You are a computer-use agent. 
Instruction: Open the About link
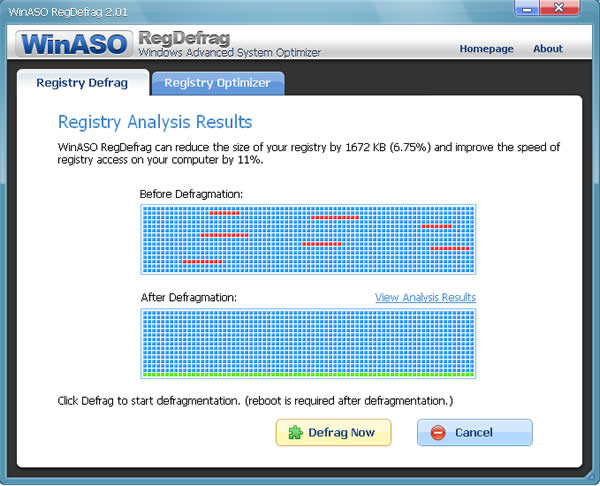pyautogui.click(x=548, y=49)
